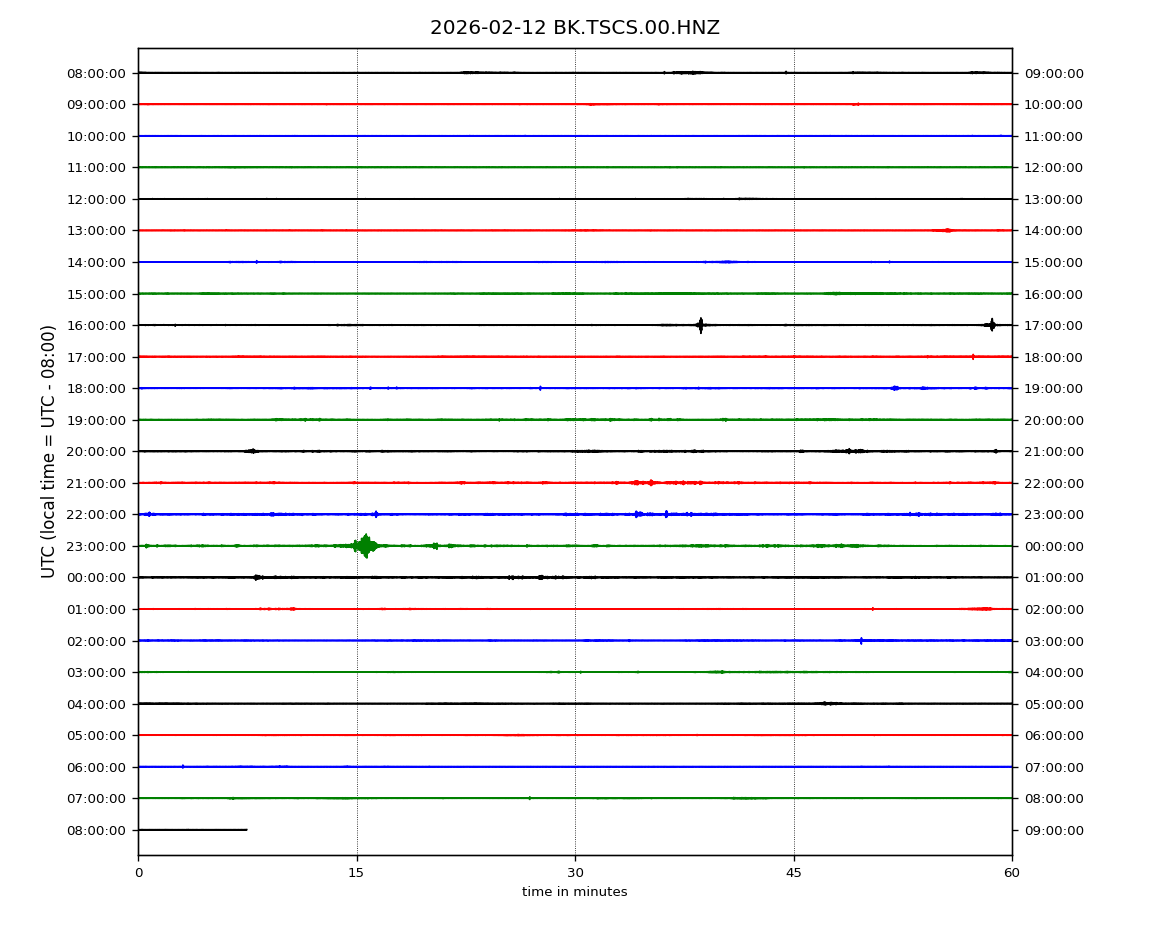The width and height of the screenshot is (1150, 950).
Task: Click the large green seismic event burst
Action: [x=365, y=546]
